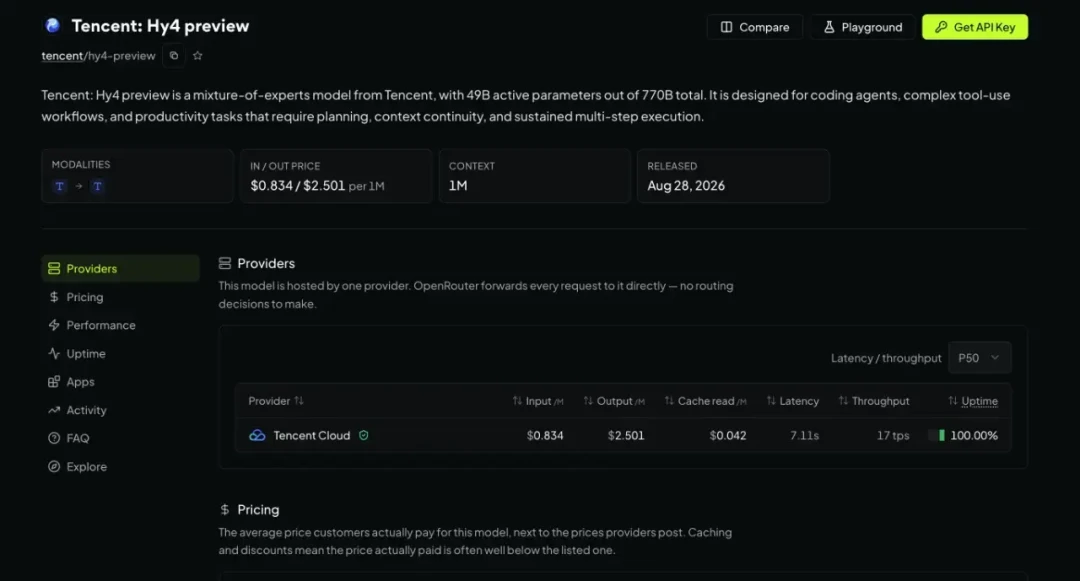Click the $0.834 / $2.501 price card
The height and width of the screenshot is (581, 1080).
pyautogui.click(x=336, y=176)
